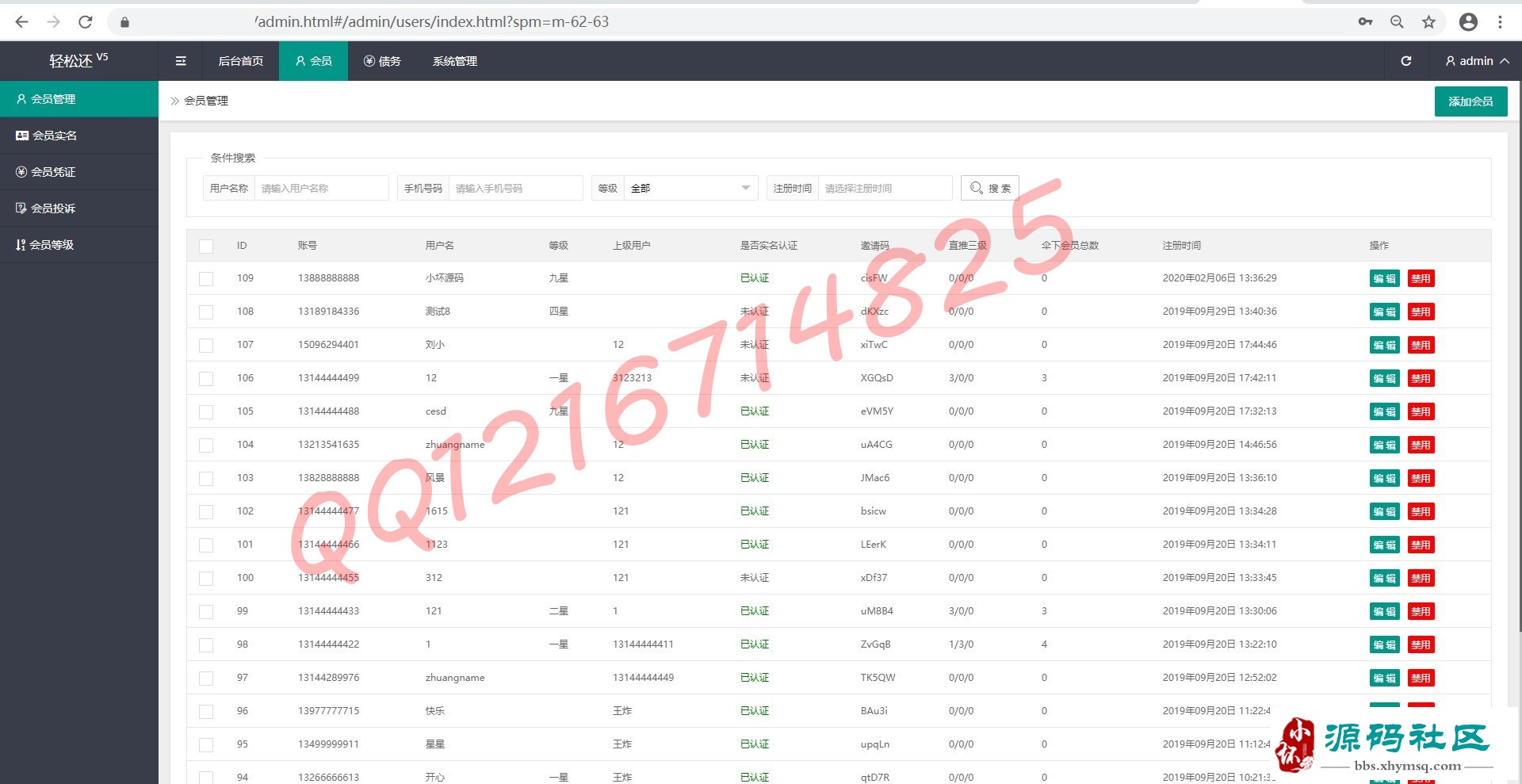This screenshot has width=1522, height=784.
Task: Click 上级用户 13144444411 cell
Action: coord(643,644)
